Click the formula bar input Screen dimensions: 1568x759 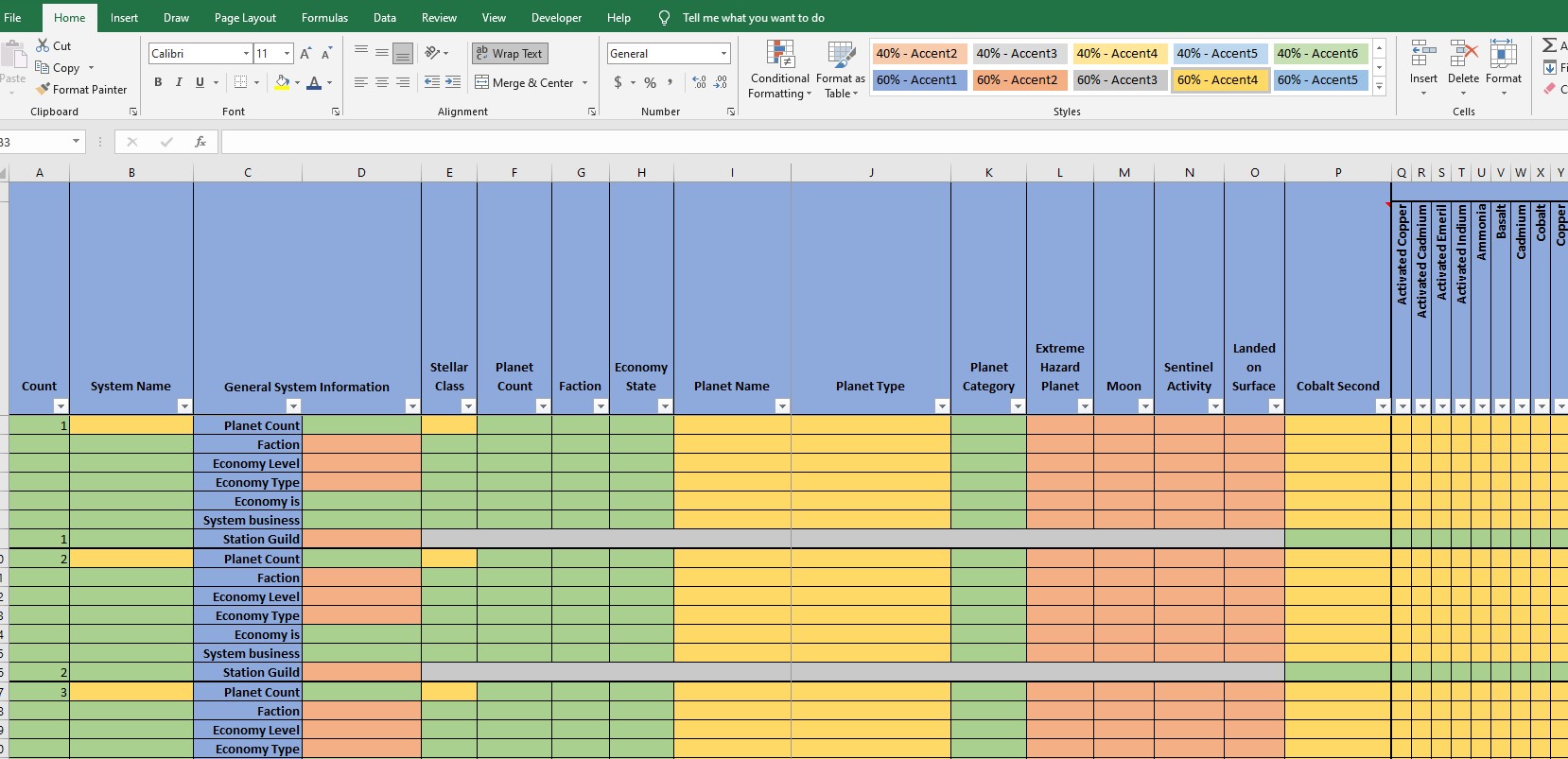point(894,142)
